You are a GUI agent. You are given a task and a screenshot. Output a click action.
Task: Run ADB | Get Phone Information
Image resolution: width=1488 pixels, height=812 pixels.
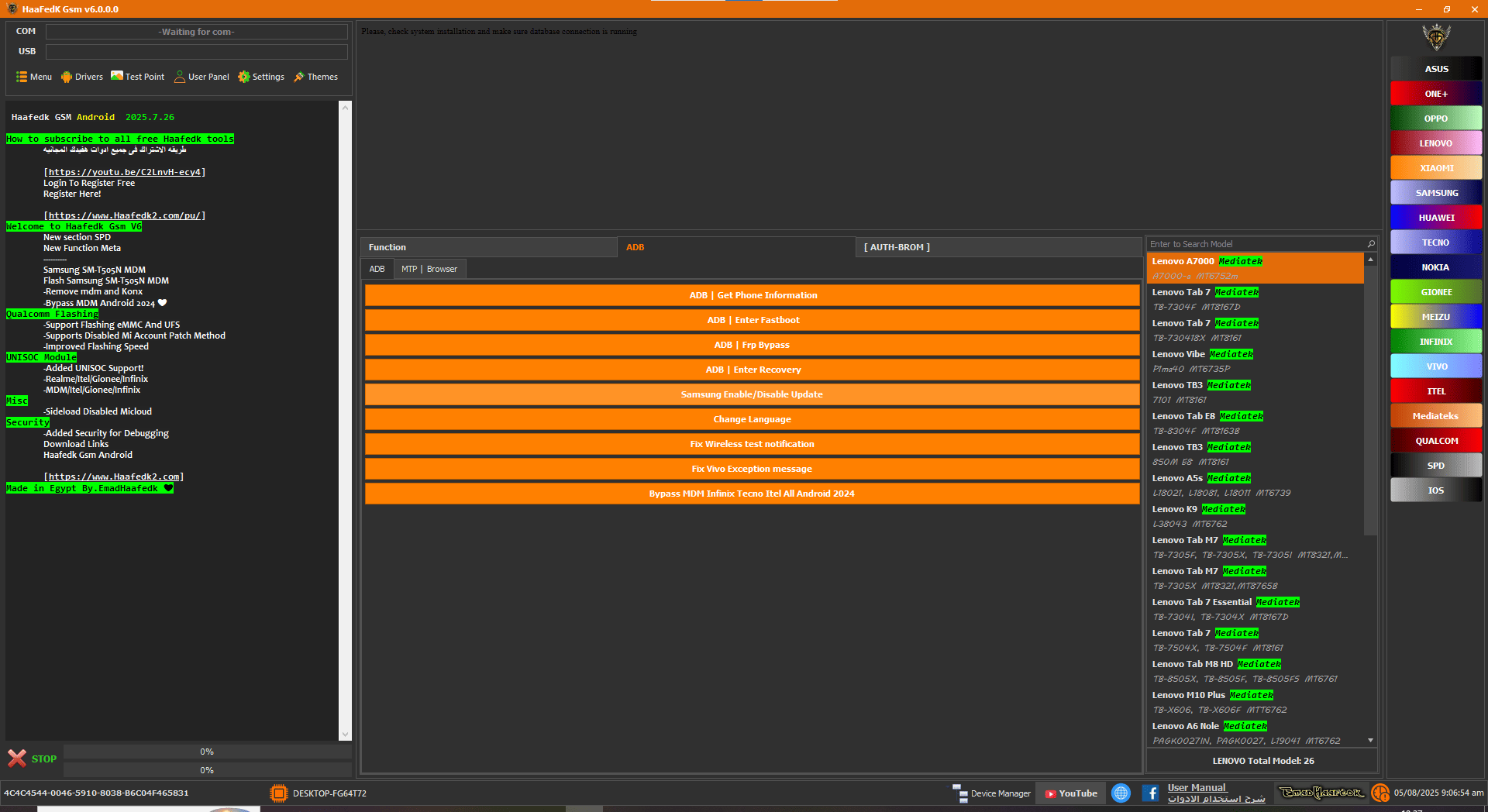coord(752,295)
